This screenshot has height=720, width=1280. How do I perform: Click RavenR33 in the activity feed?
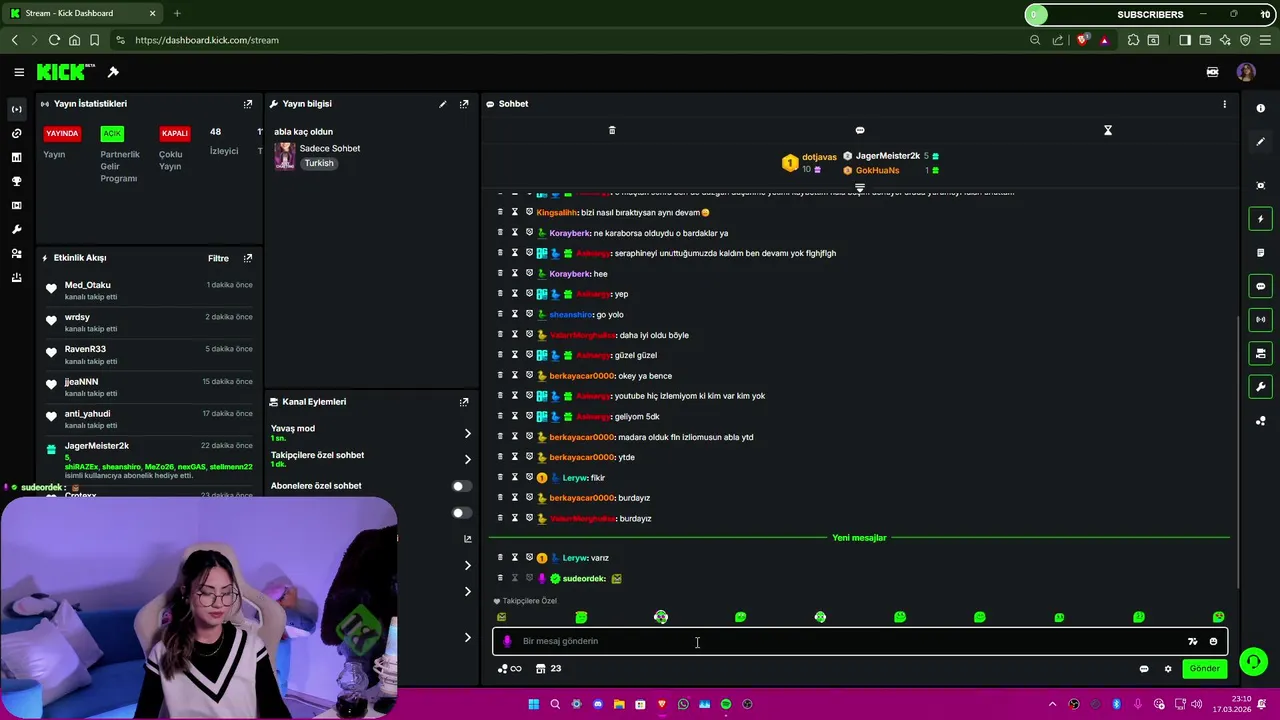(x=85, y=349)
